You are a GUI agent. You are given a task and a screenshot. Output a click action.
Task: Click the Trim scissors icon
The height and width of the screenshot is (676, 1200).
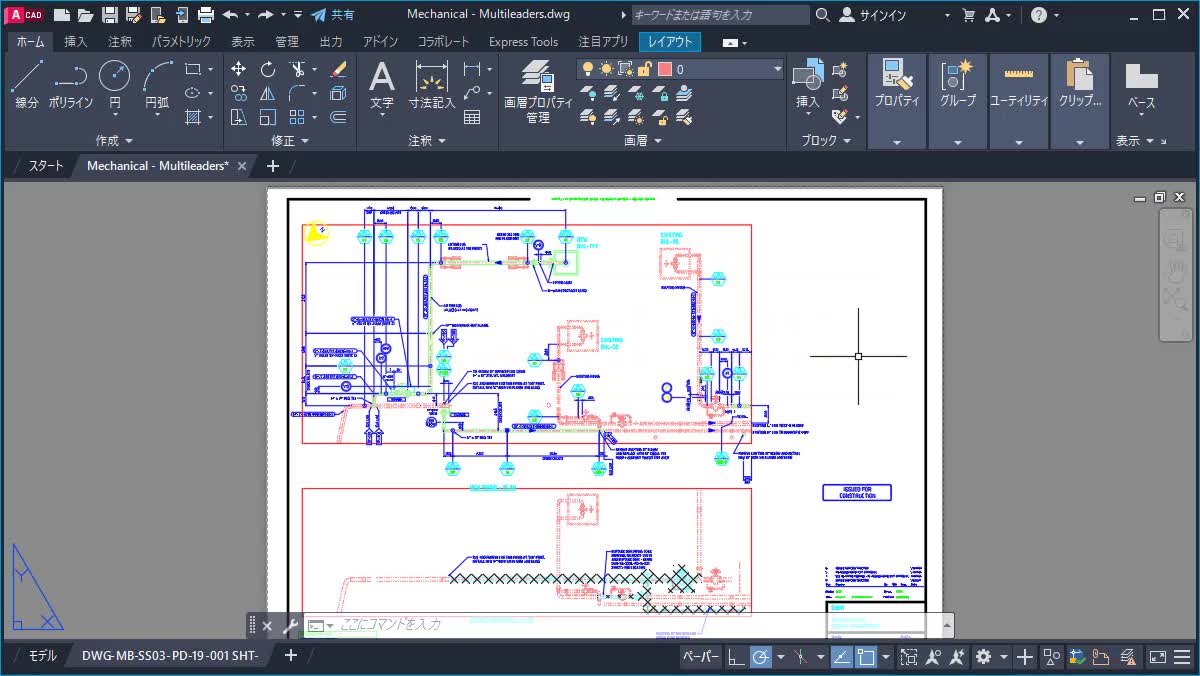(x=297, y=69)
